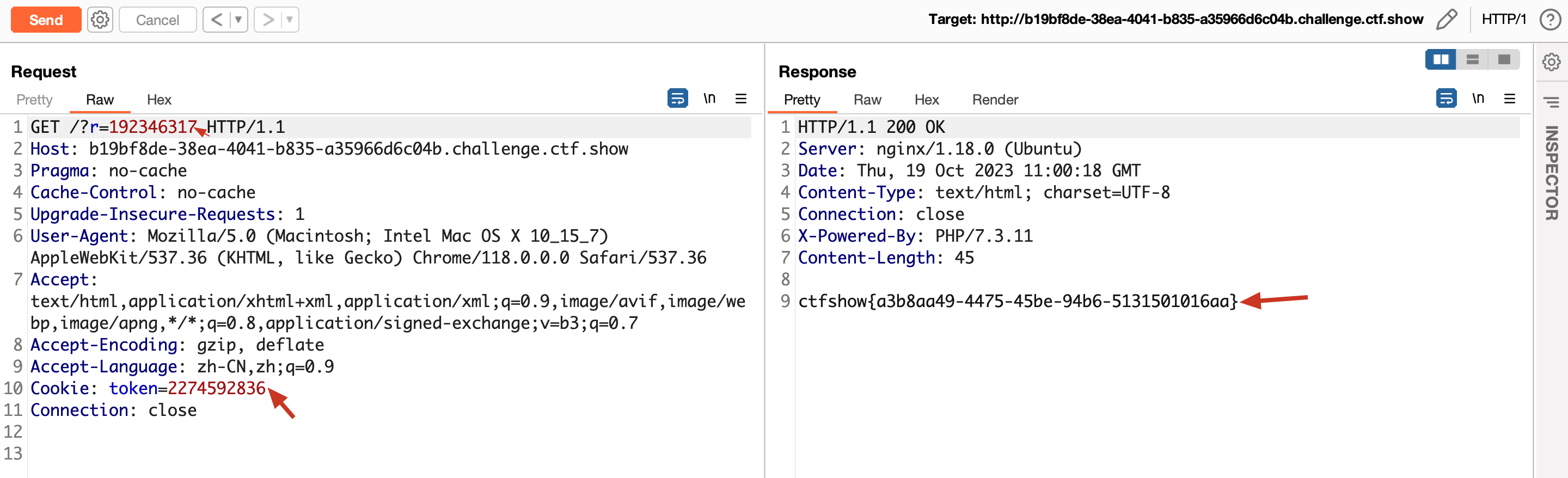
Task: Open the Request panel hamburger menu
Action: coord(741,98)
